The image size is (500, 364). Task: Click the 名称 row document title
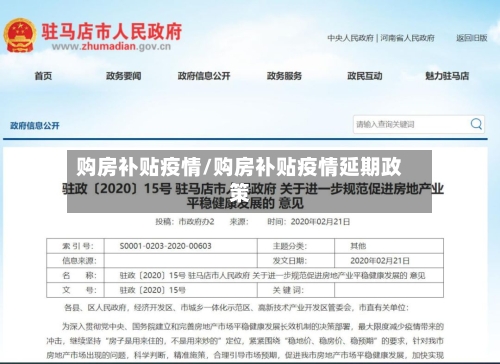272,275
